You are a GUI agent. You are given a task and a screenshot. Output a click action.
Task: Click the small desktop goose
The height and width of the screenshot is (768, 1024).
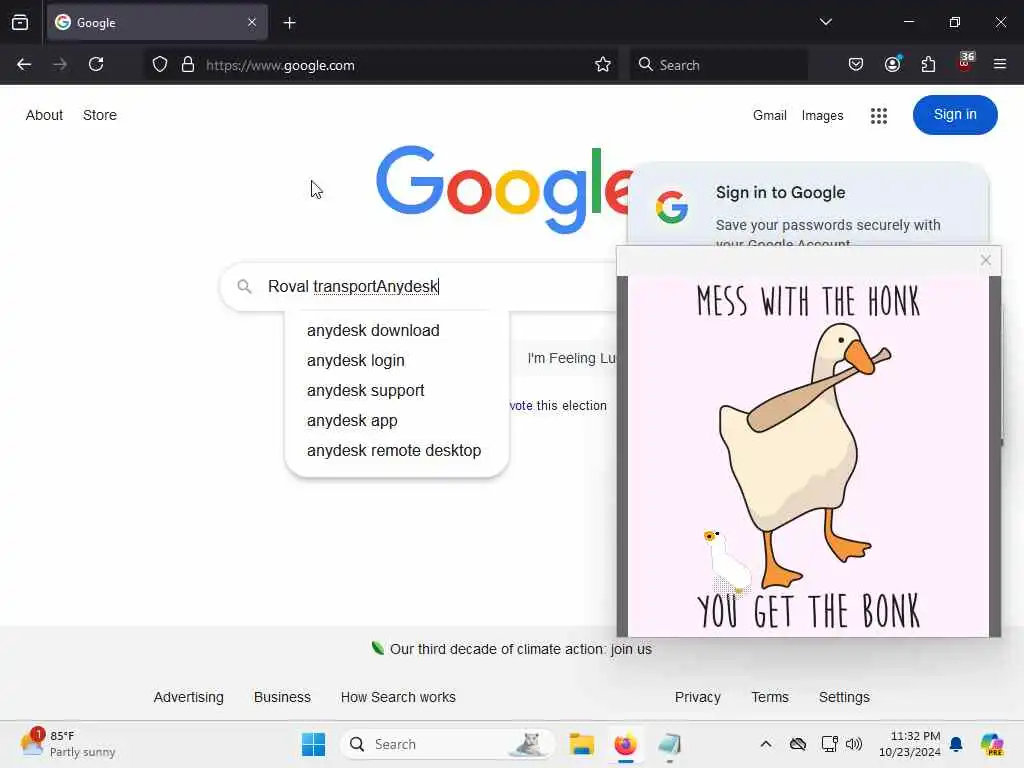(727, 561)
